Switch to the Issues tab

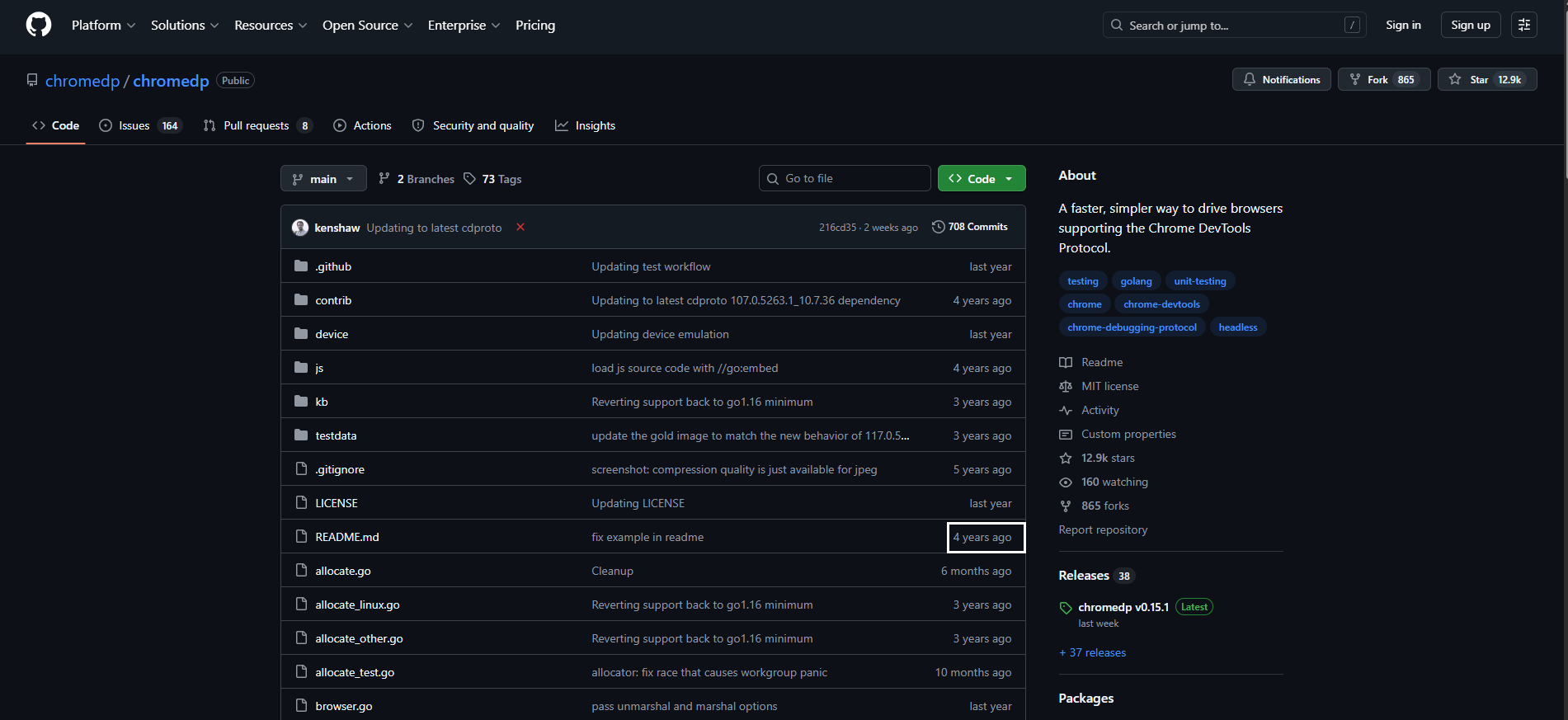[139, 125]
